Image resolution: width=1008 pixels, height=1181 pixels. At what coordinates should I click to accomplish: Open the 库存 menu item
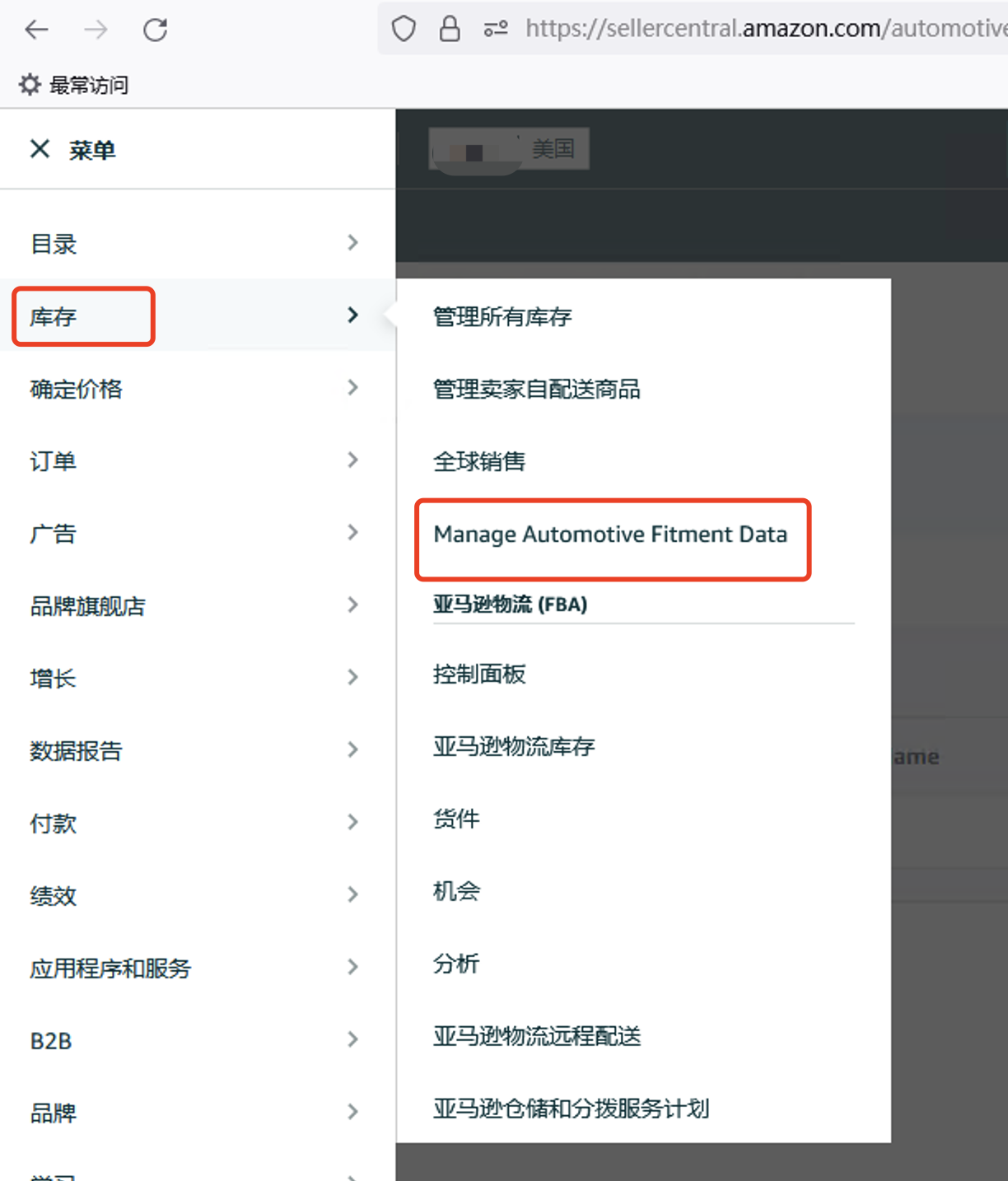click(x=198, y=315)
